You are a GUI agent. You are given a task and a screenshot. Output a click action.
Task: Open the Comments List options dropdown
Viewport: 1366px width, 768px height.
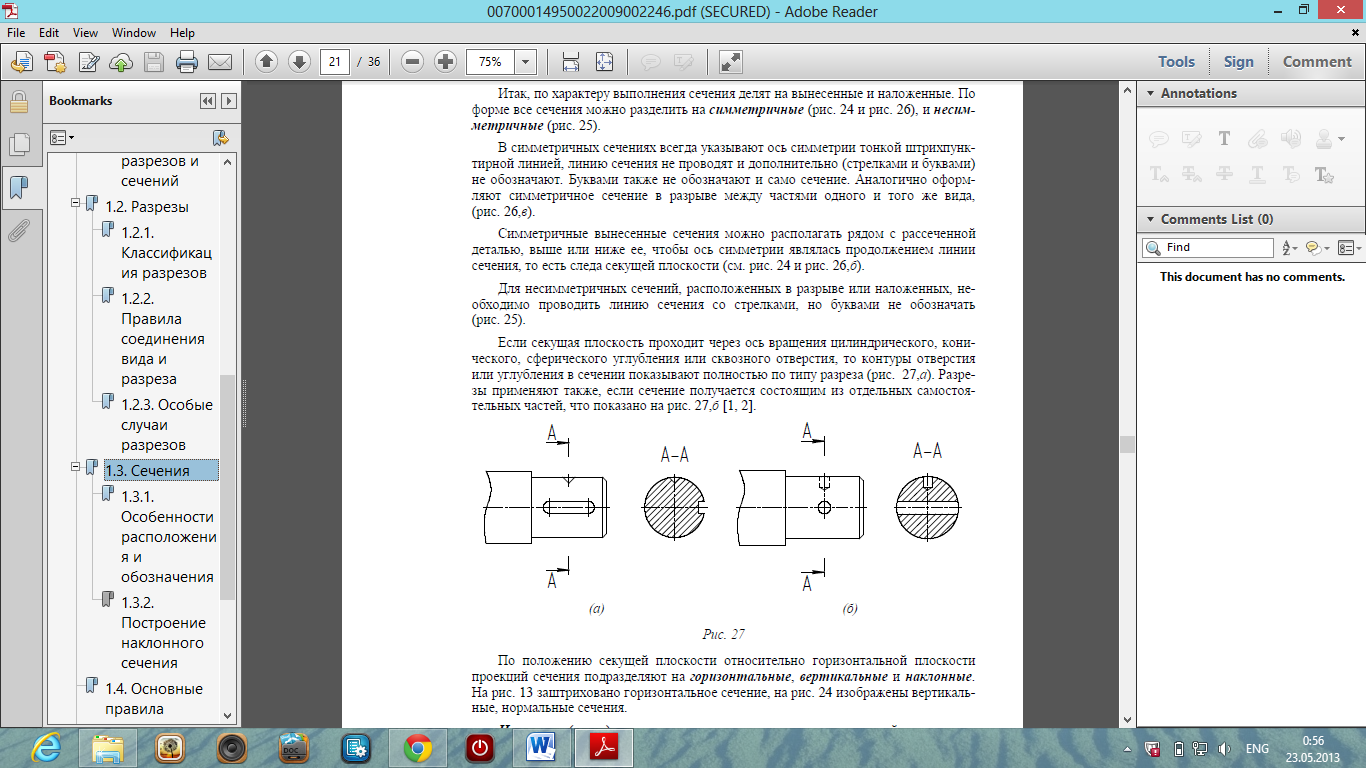[1350, 247]
